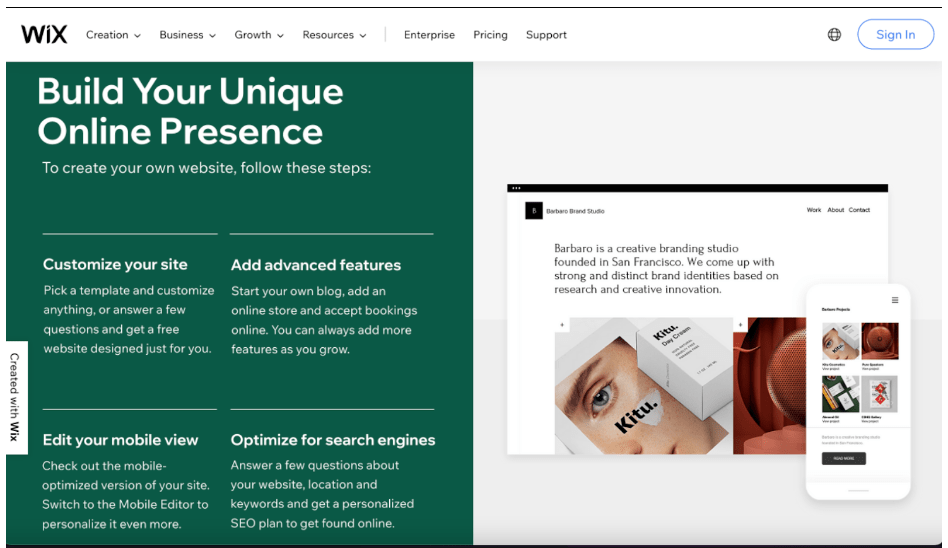Image resolution: width=948 pixels, height=548 pixels.
Task: Click the three dots in preview window bar
Action: 516,188
